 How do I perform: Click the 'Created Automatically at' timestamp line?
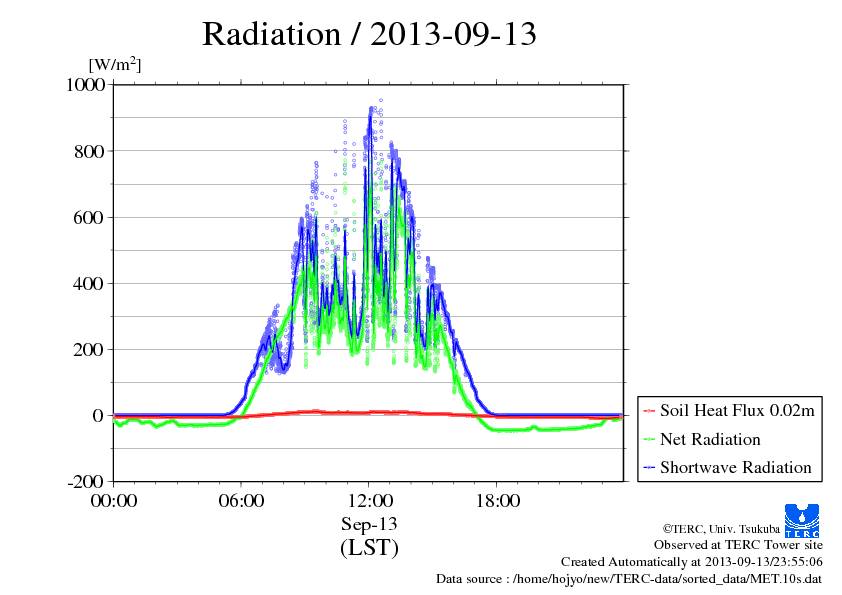tap(692, 562)
